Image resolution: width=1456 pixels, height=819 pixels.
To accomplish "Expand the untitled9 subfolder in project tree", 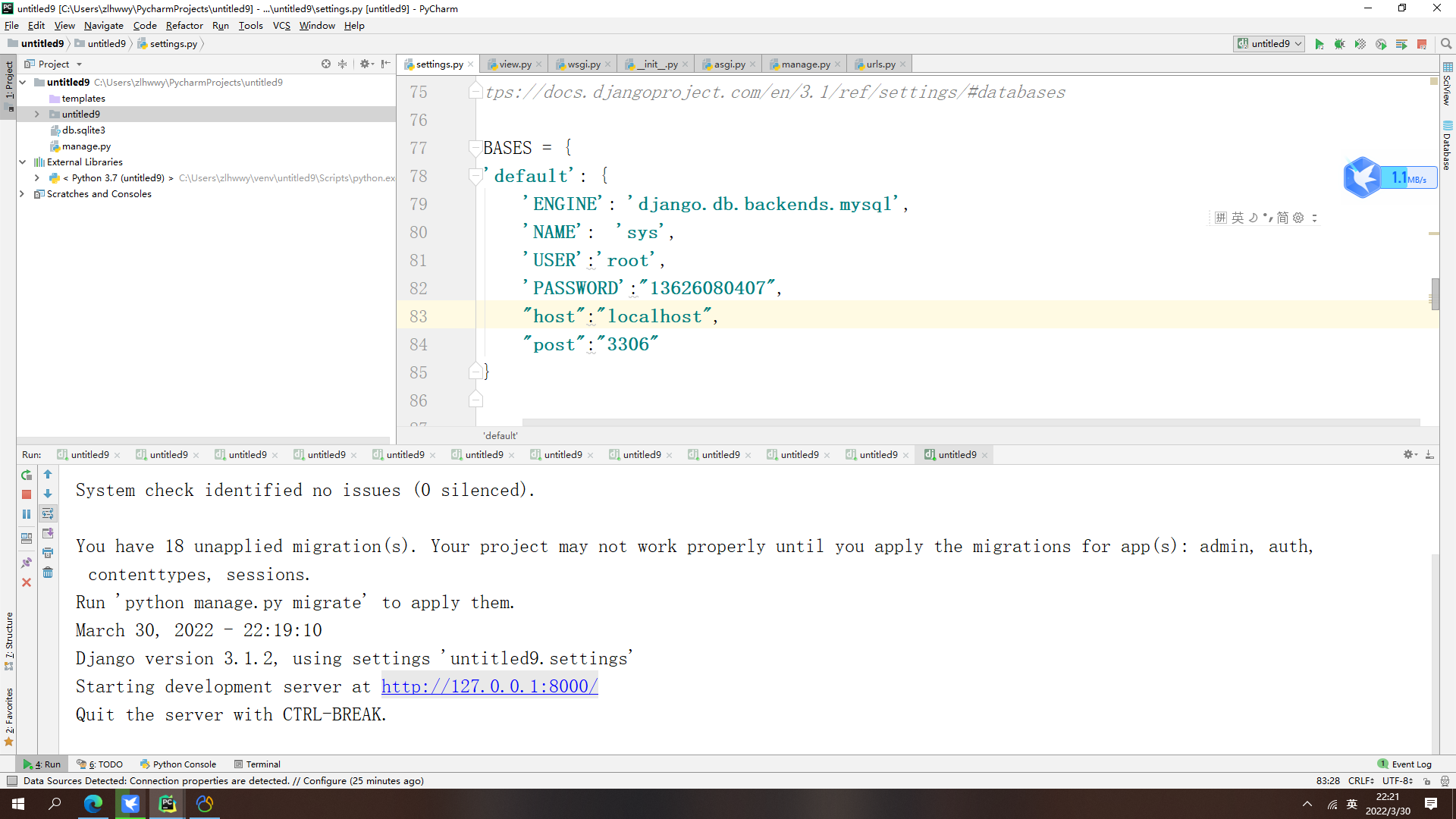I will (36, 115).
